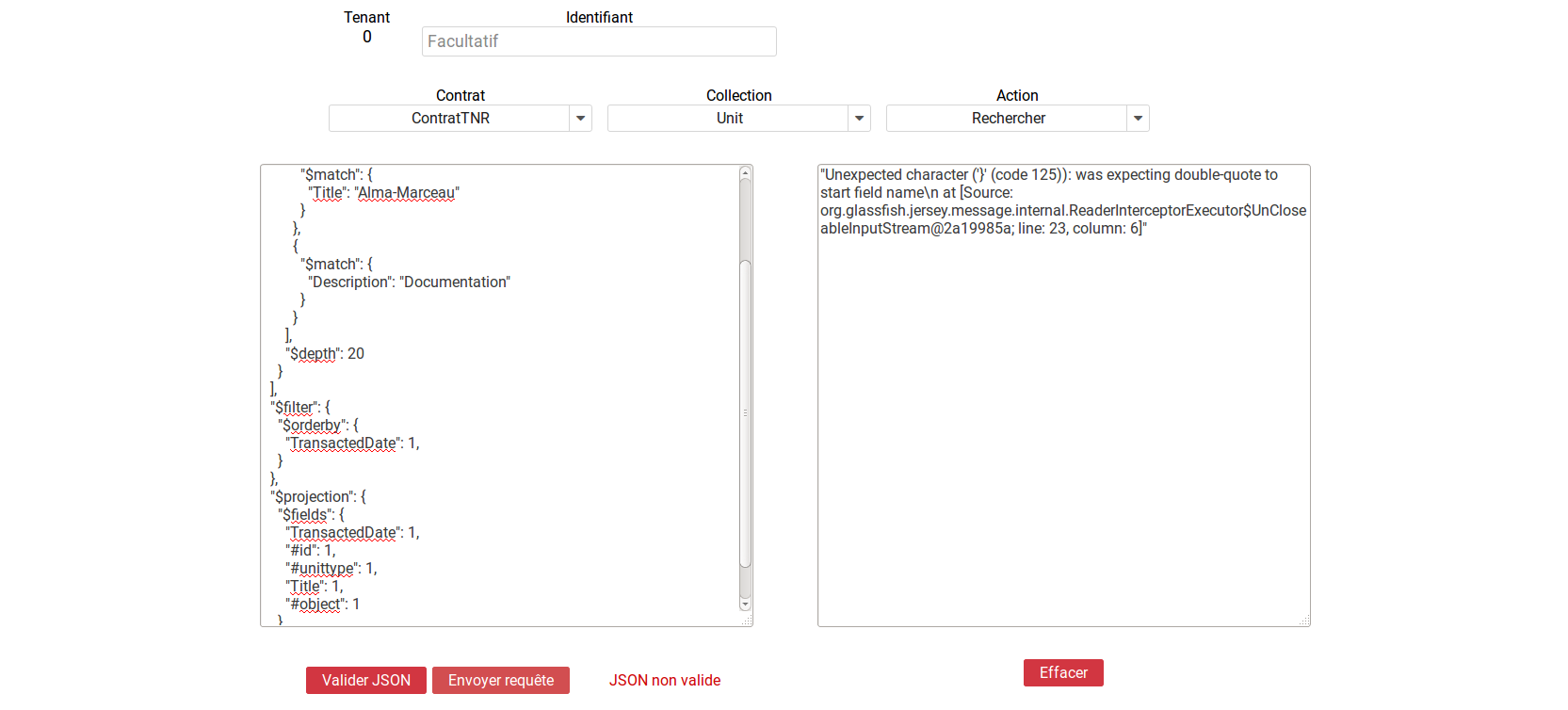Click the "Description": "Documentation" line in editor
Viewport: 1568px width, 710px height.
click(x=411, y=282)
